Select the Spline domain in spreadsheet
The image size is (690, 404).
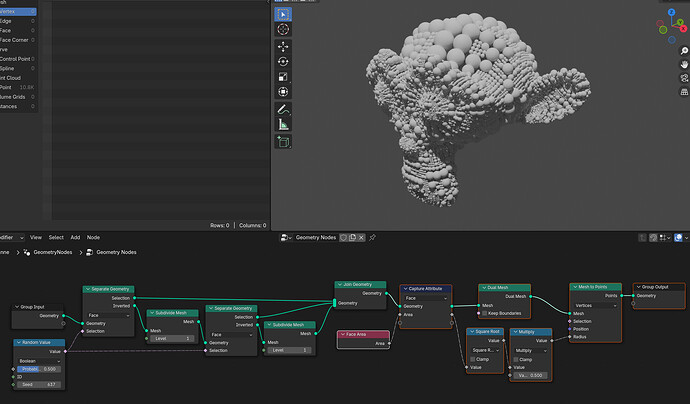pyautogui.click(x=18, y=69)
